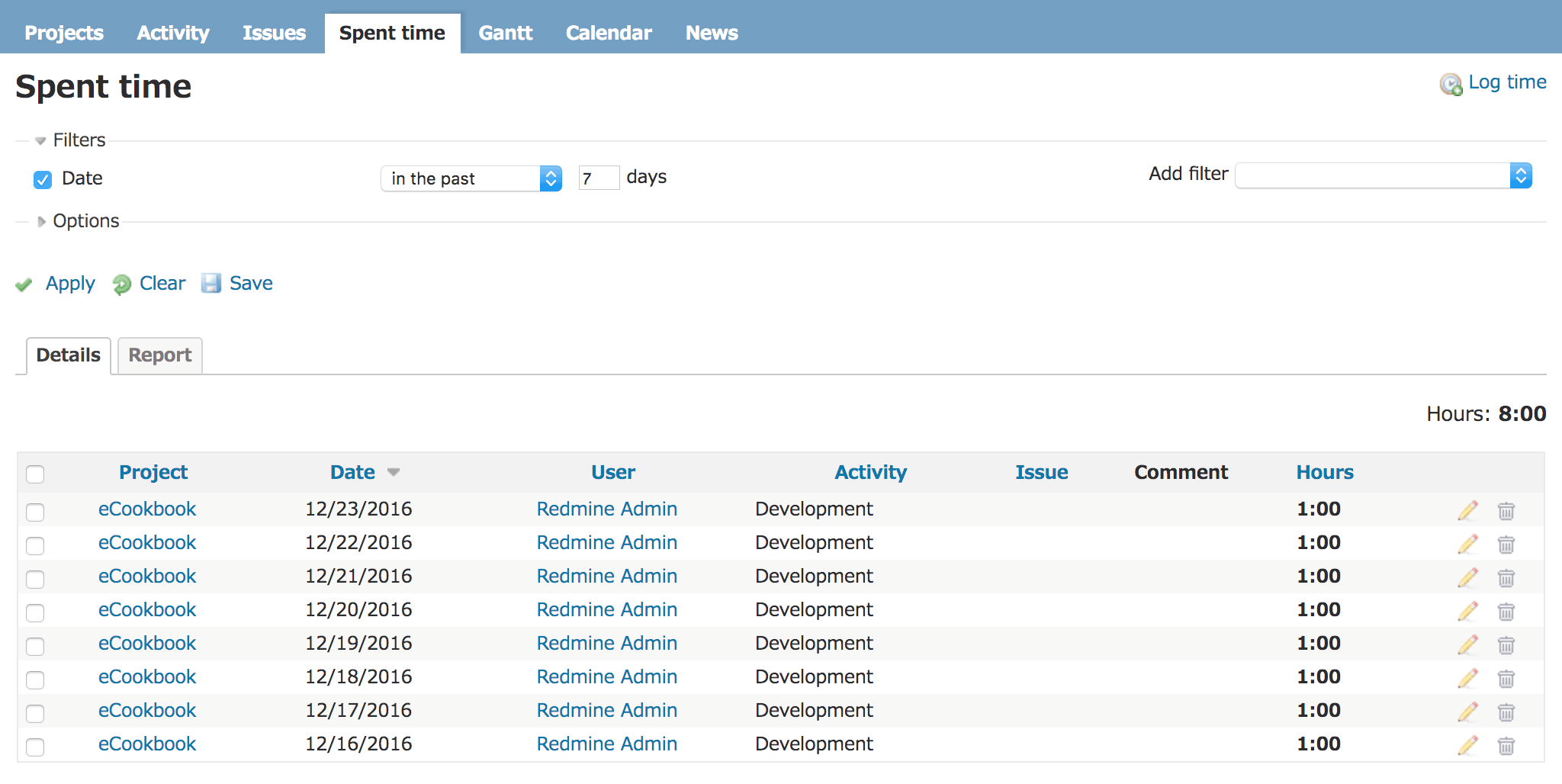Delete the 12/18/2016 time entry trash icon

[1506, 678]
